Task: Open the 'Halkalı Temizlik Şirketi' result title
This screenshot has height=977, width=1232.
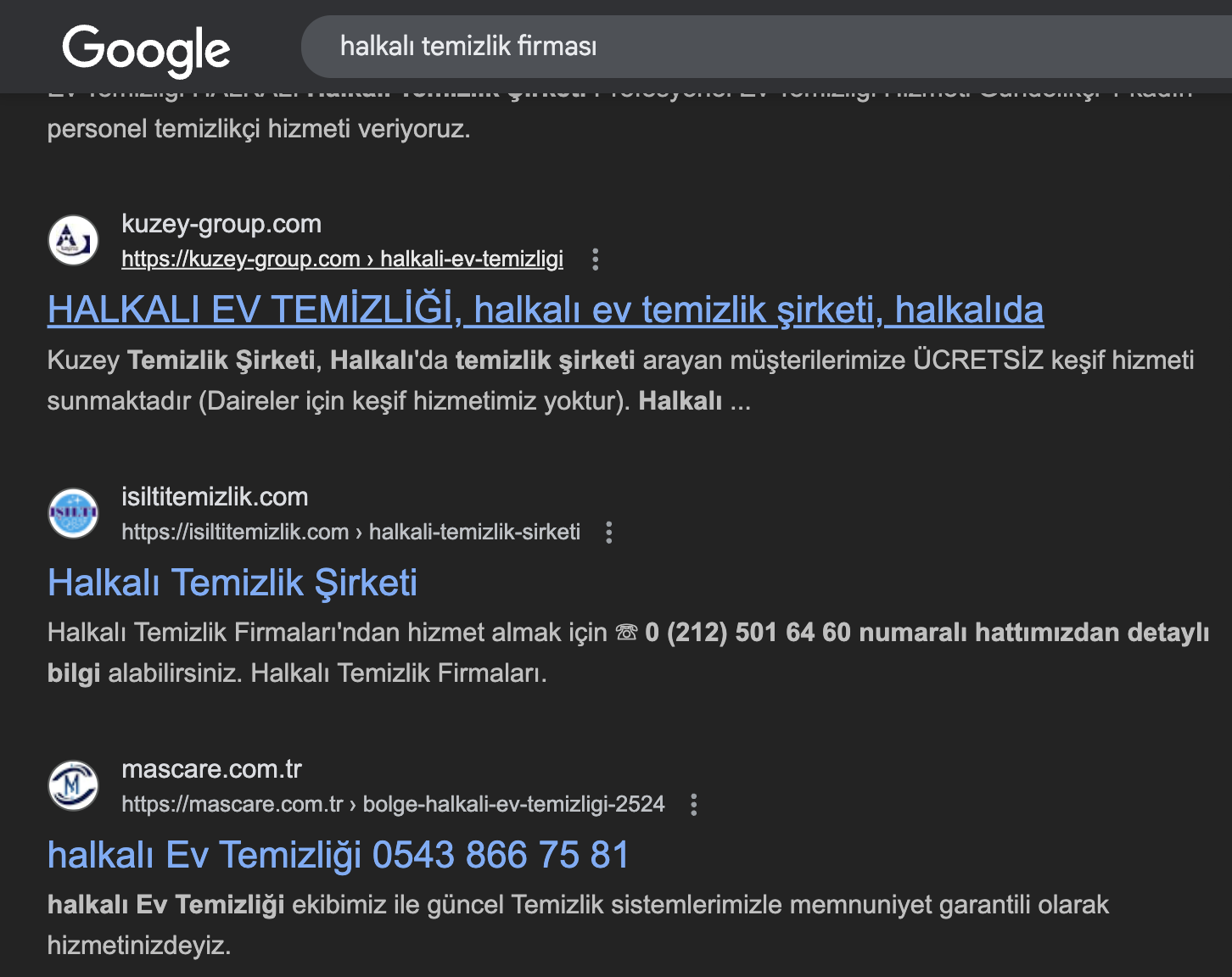Action: [232, 583]
